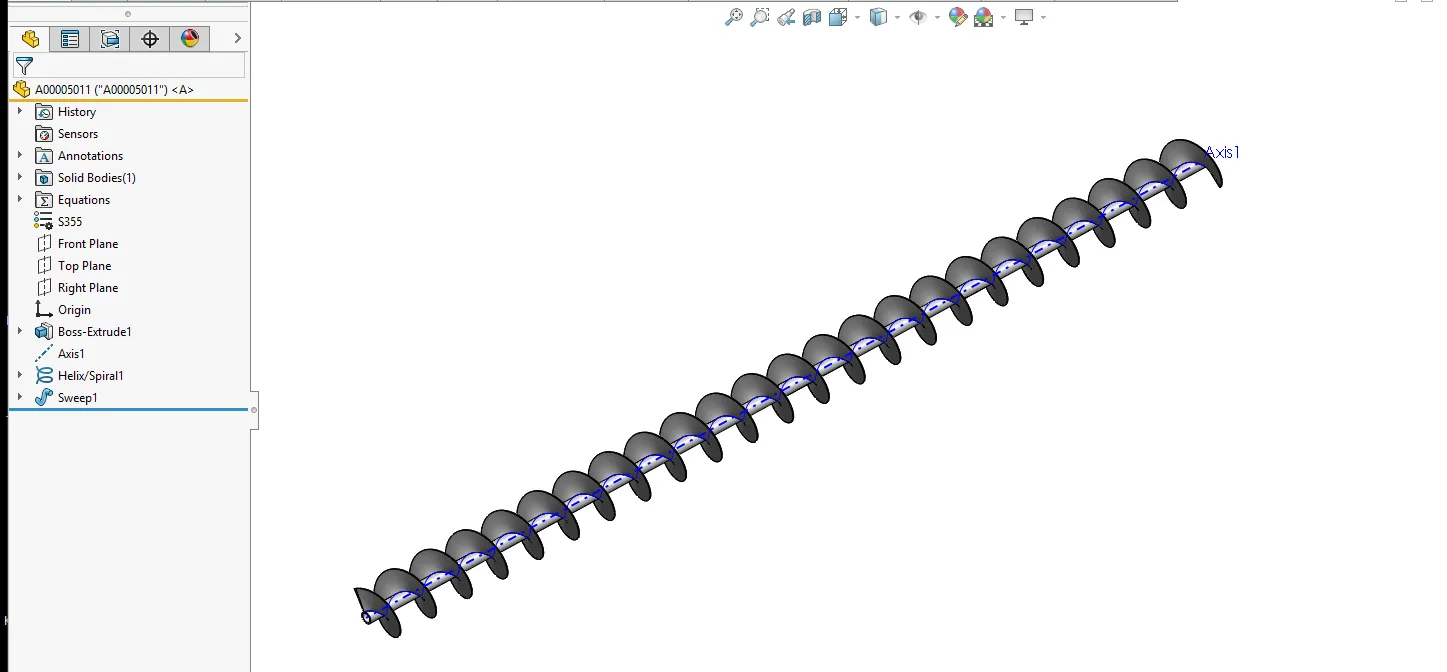Switch to the PropertyManager tab
Screen dimensions: 1447x672
coord(70,39)
